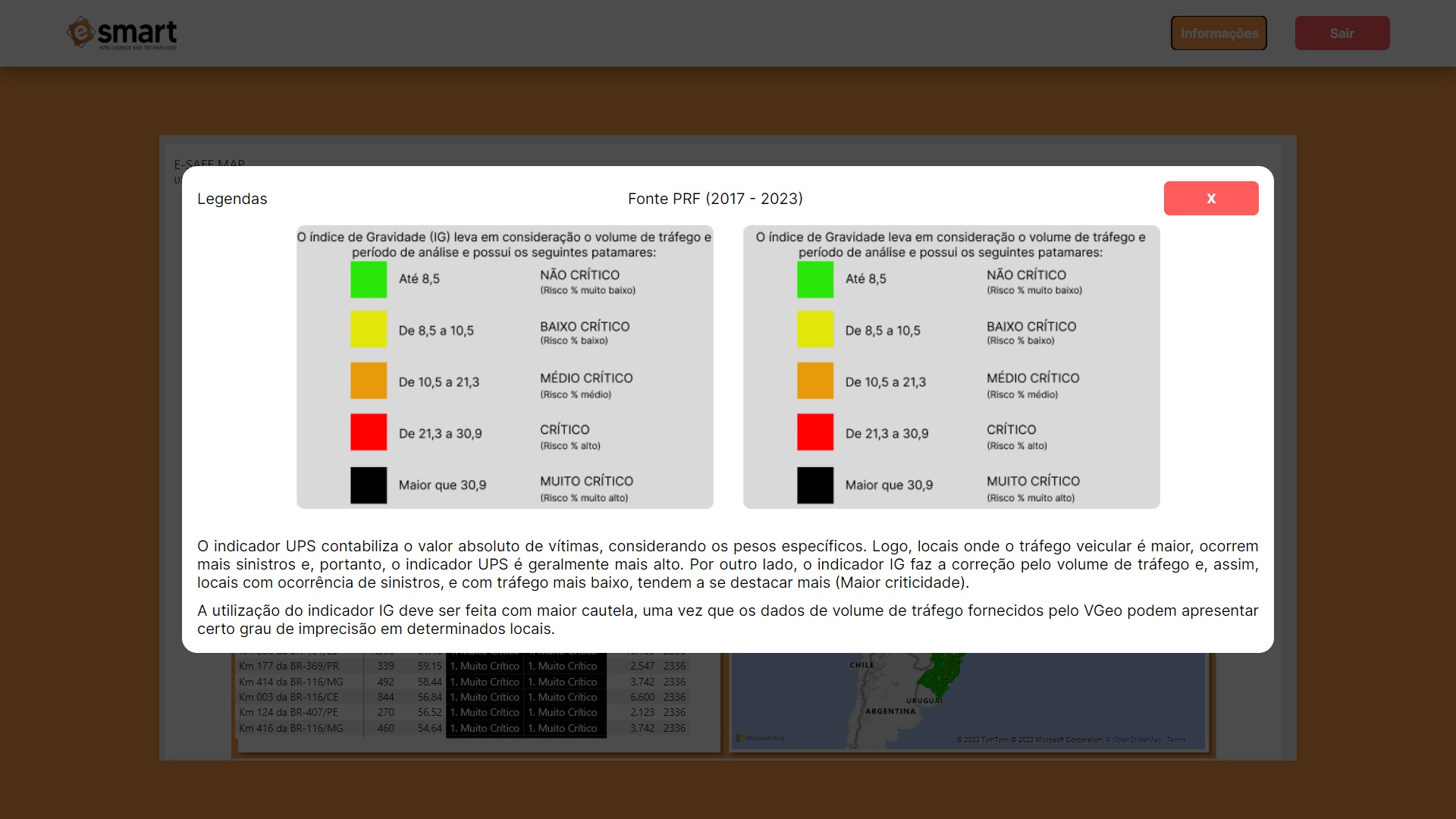The height and width of the screenshot is (819, 1456).
Task: Click the red Sair logout button
Action: pyautogui.click(x=1342, y=33)
